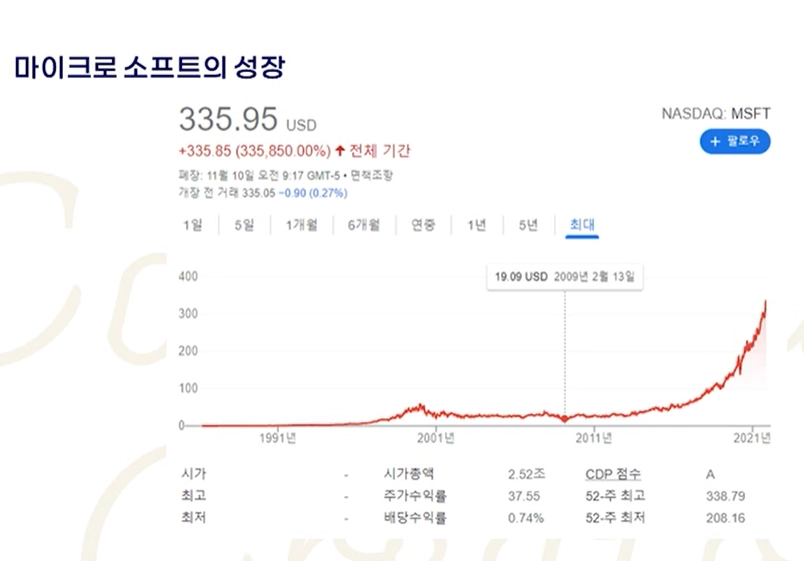Click the 200 y-axis label
The width and height of the screenshot is (804, 561).
(x=188, y=351)
